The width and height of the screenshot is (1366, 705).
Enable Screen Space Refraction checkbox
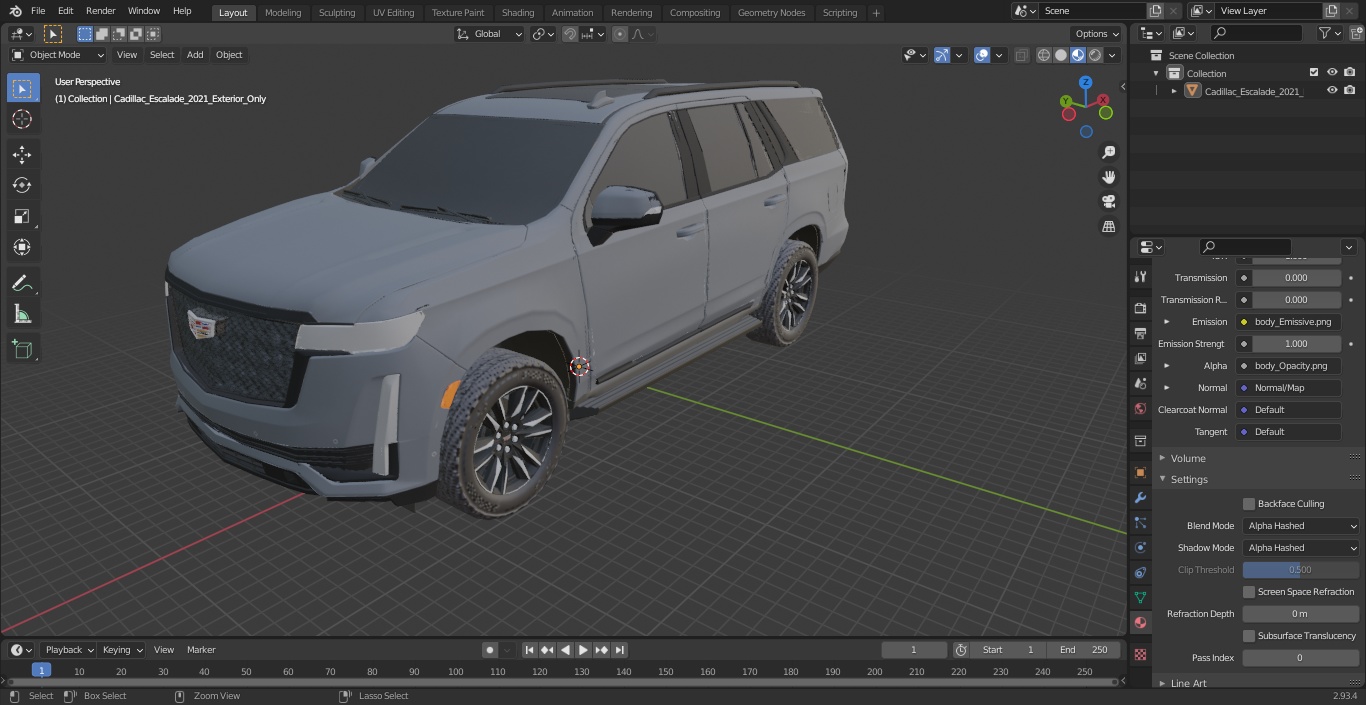click(x=1249, y=592)
